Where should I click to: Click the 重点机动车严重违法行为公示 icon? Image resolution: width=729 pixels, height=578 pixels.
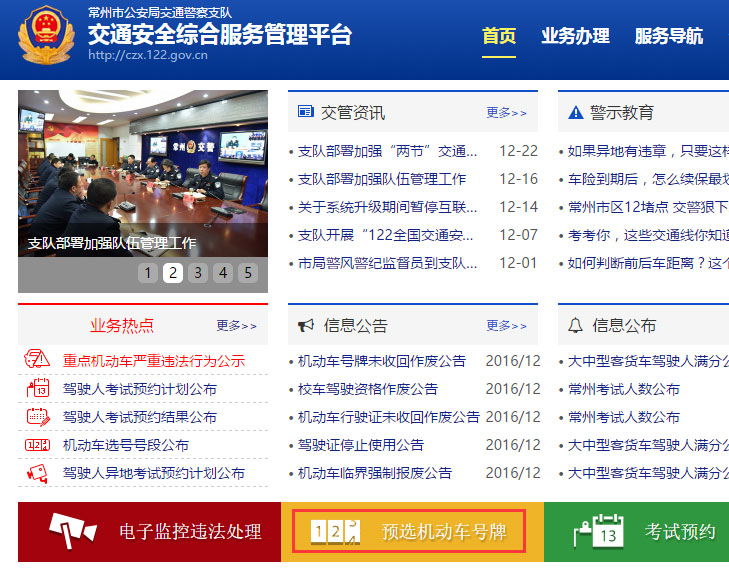click(37, 361)
